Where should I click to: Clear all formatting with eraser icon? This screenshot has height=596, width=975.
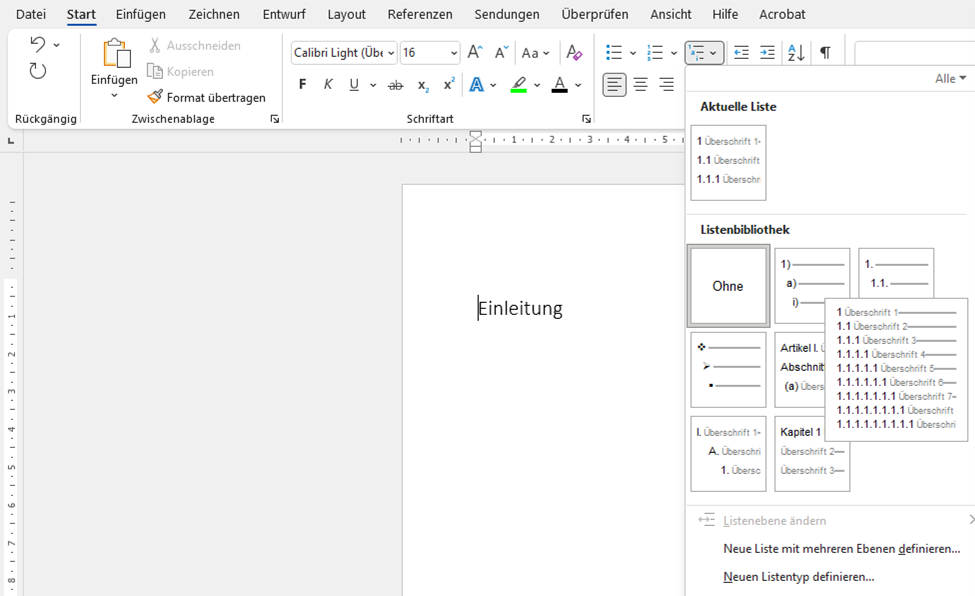[x=574, y=53]
